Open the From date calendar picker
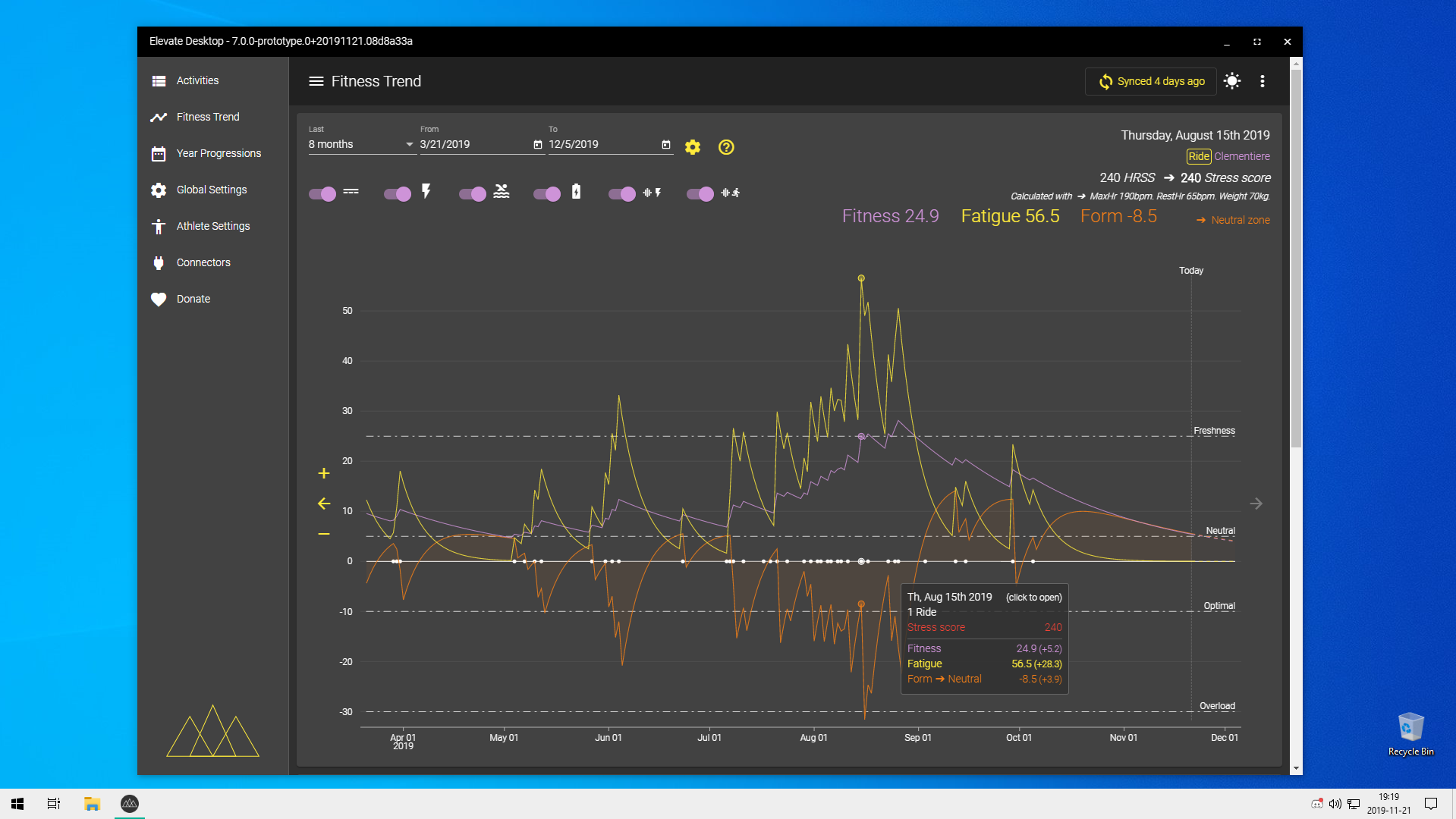The width and height of the screenshot is (1456, 819). point(538,144)
